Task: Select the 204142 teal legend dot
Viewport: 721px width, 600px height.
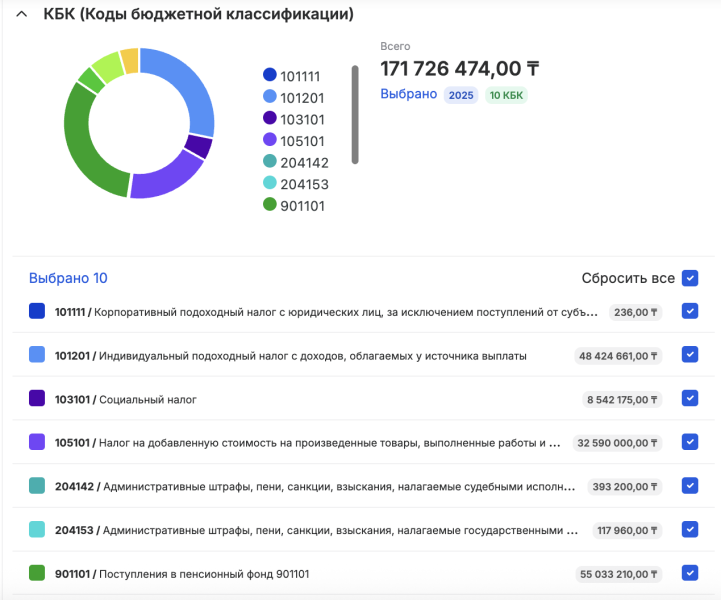Action: coord(269,162)
